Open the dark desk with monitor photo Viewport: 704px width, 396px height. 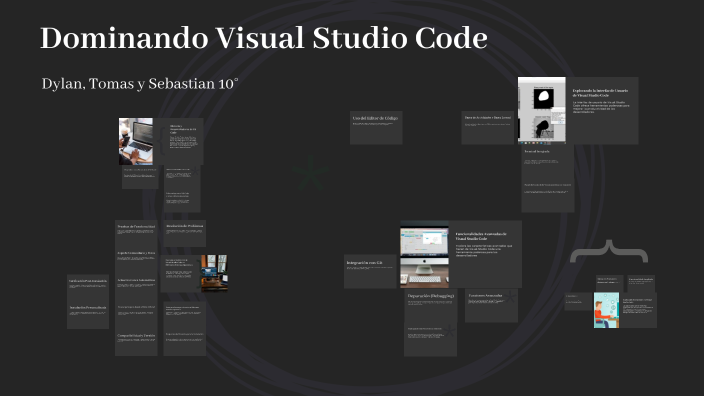(x=214, y=273)
